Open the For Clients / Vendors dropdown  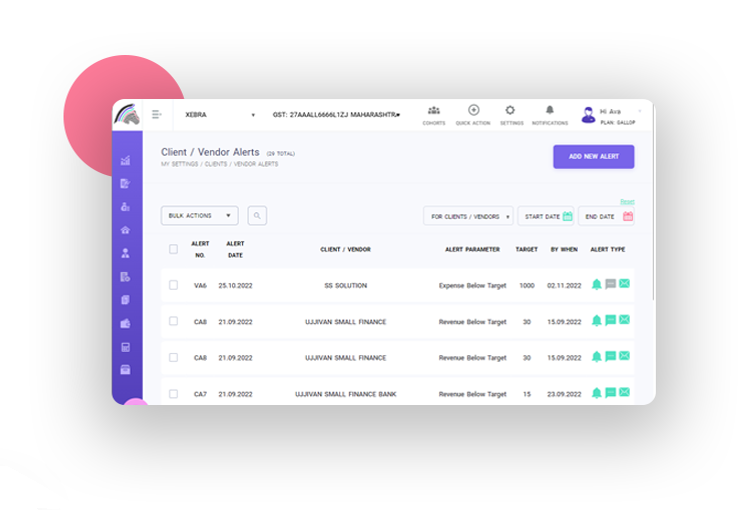coord(468,216)
